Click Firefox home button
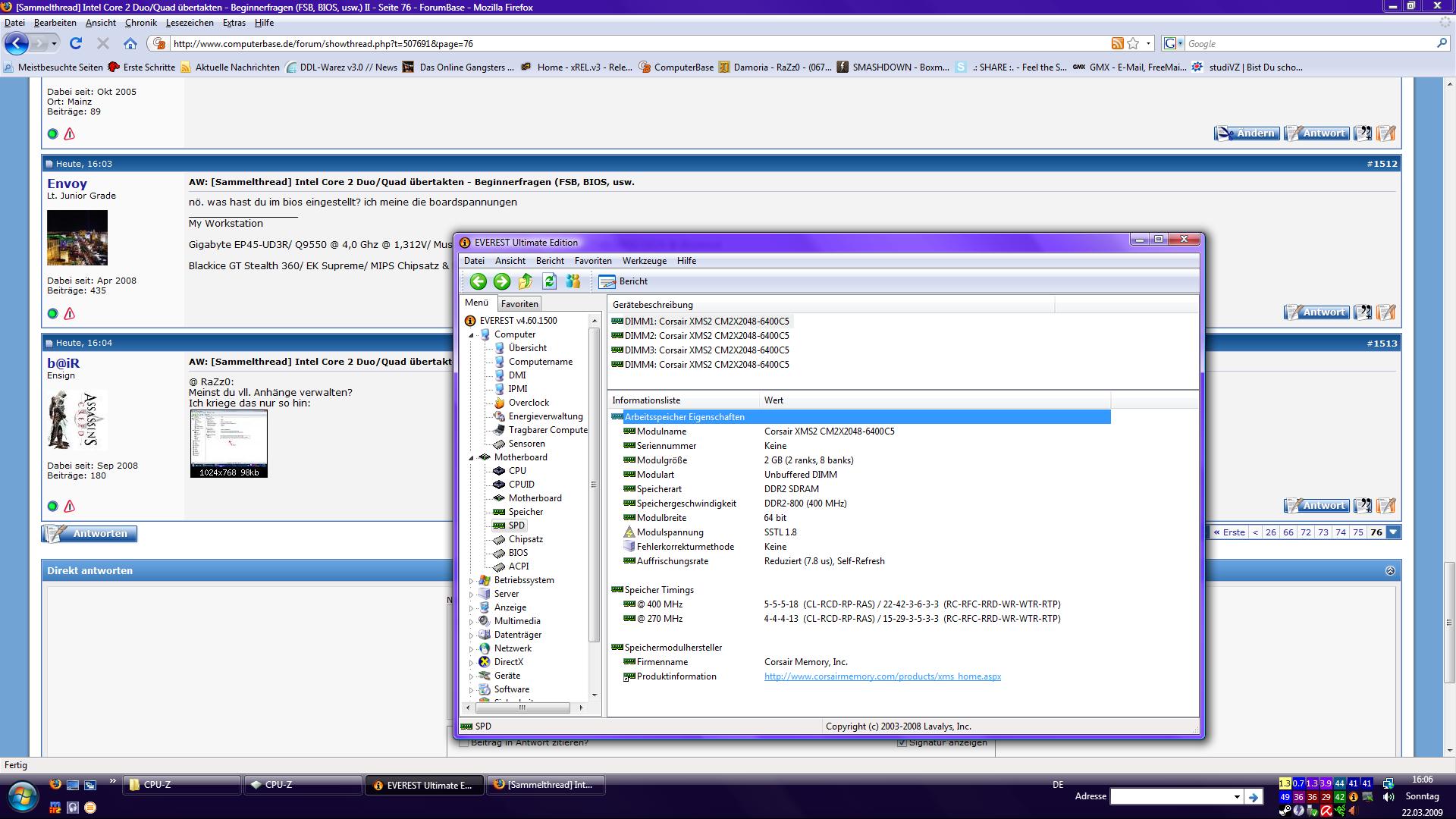Image resolution: width=1456 pixels, height=819 pixels. coord(130,44)
